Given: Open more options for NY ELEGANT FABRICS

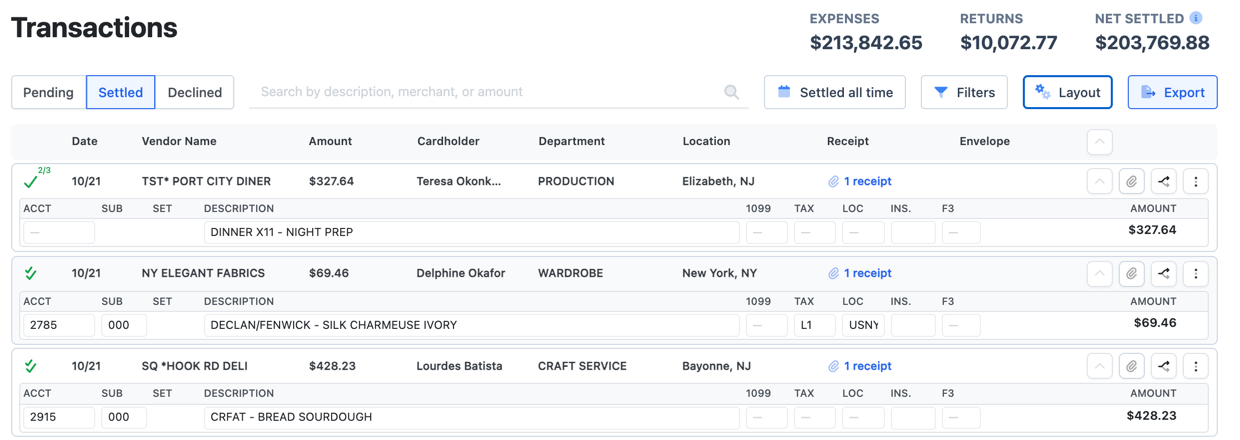Looking at the screenshot, I should tap(1196, 274).
